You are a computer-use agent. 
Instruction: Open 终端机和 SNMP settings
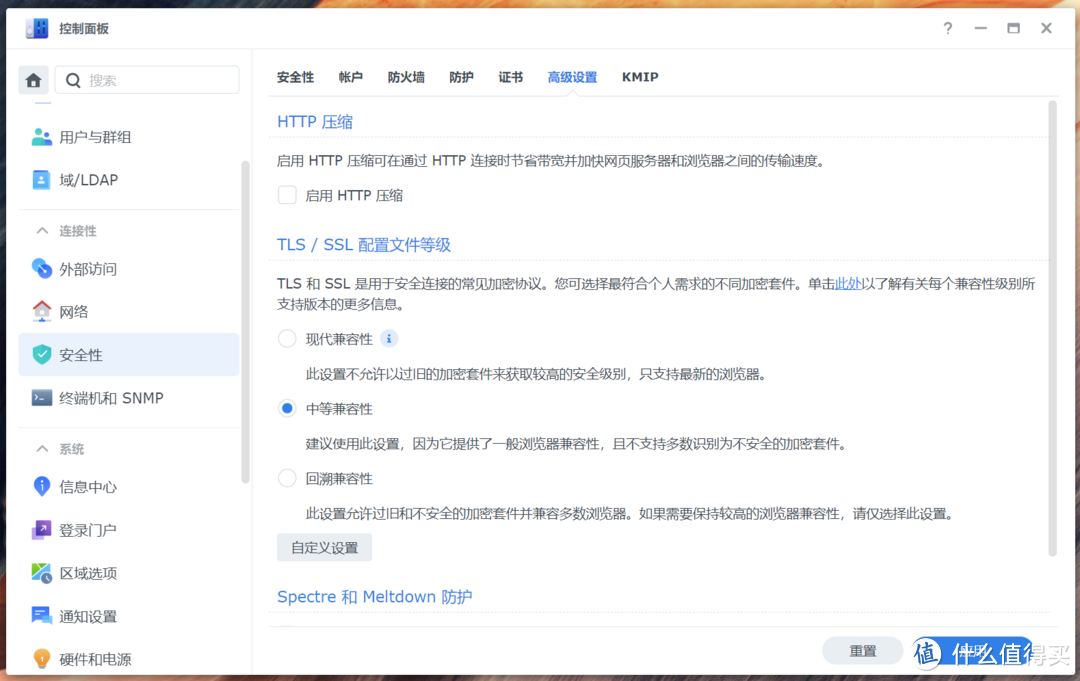pos(113,397)
